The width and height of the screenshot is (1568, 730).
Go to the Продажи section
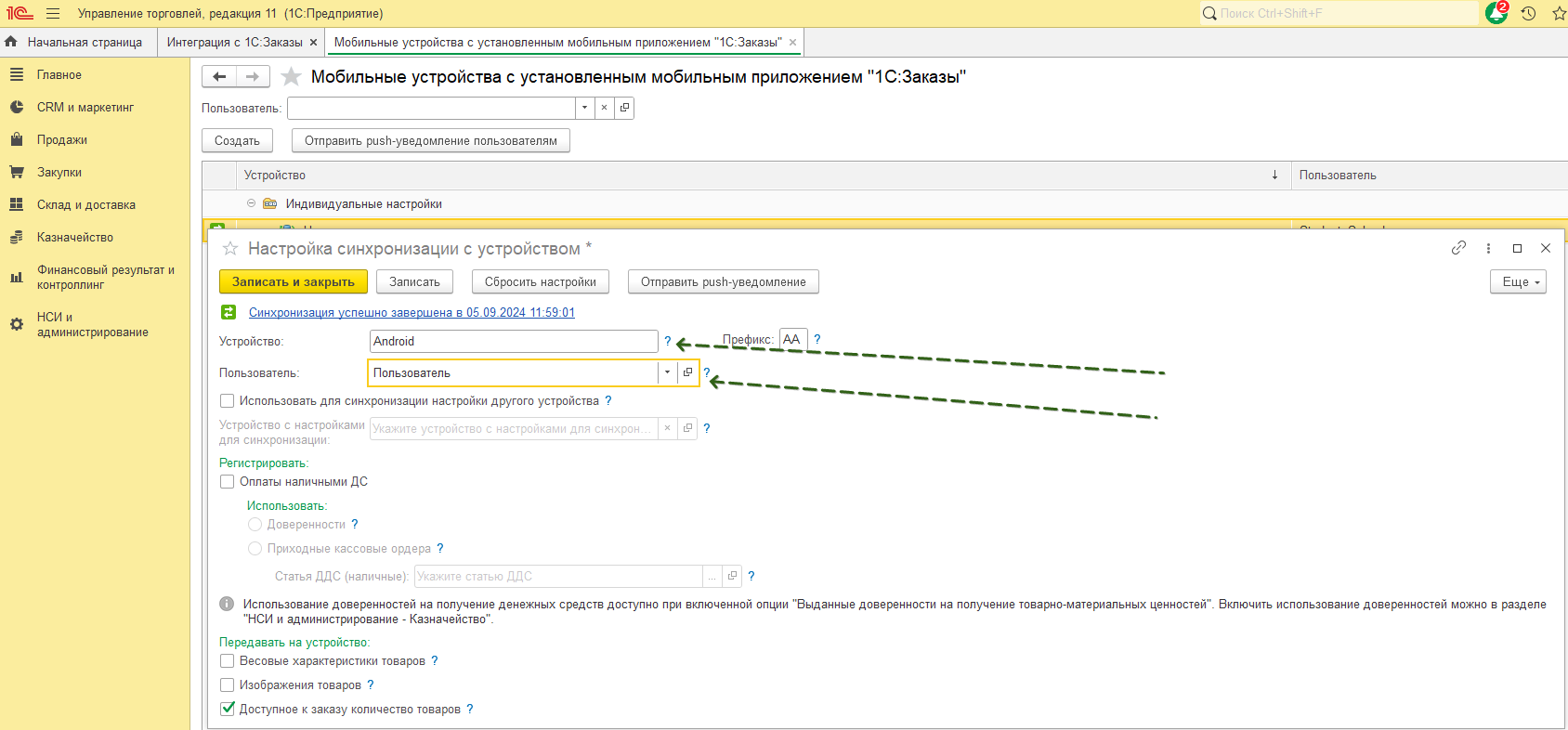click(62, 140)
